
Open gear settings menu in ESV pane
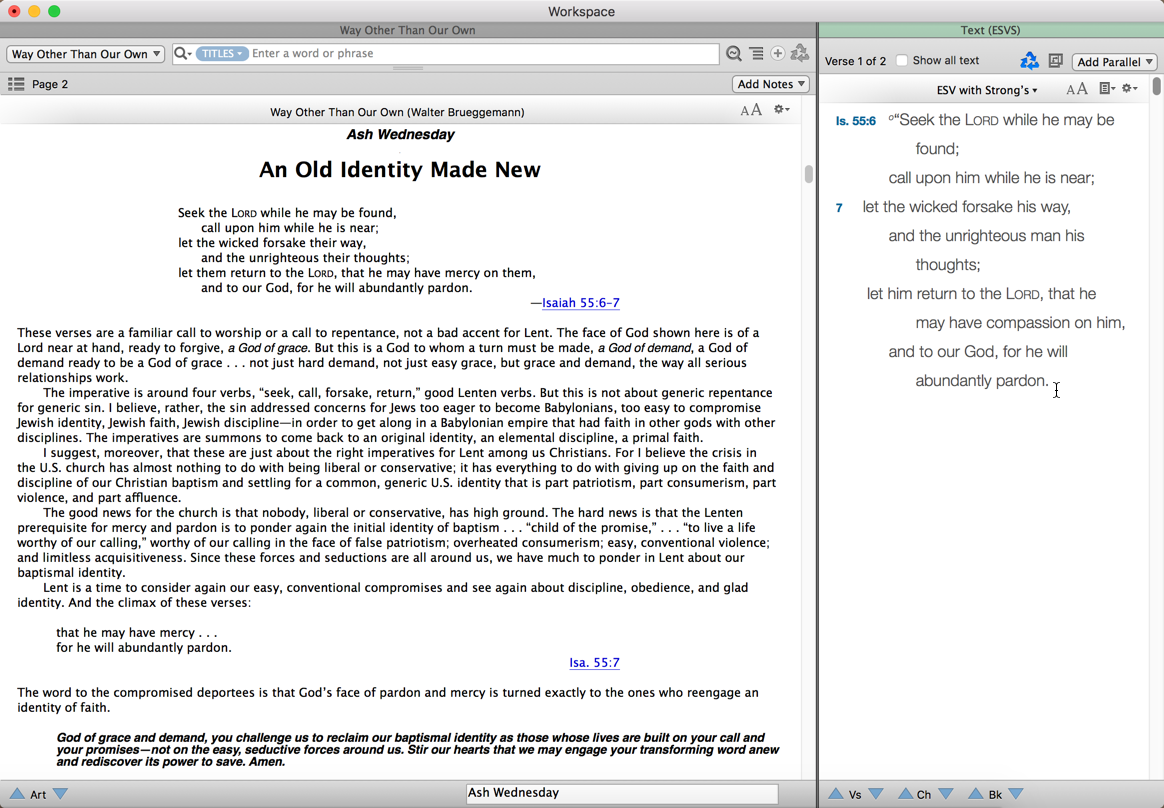coord(1130,88)
